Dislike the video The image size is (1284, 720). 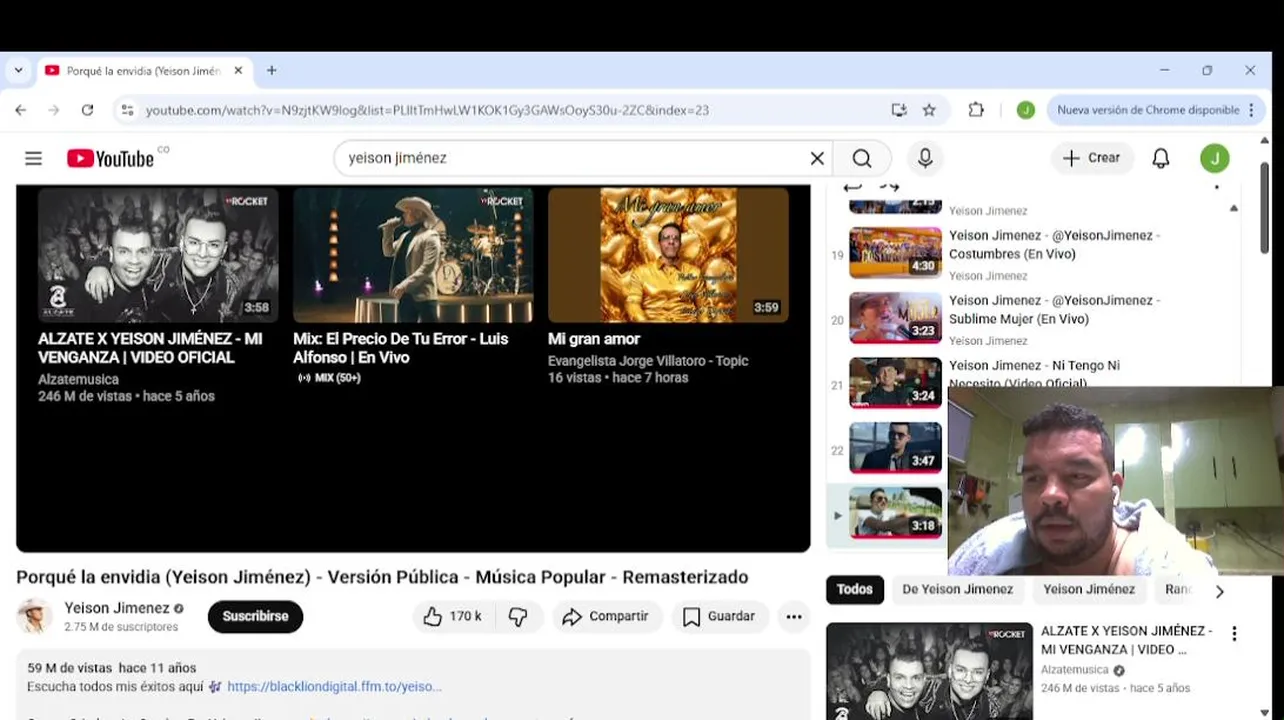tap(518, 616)
